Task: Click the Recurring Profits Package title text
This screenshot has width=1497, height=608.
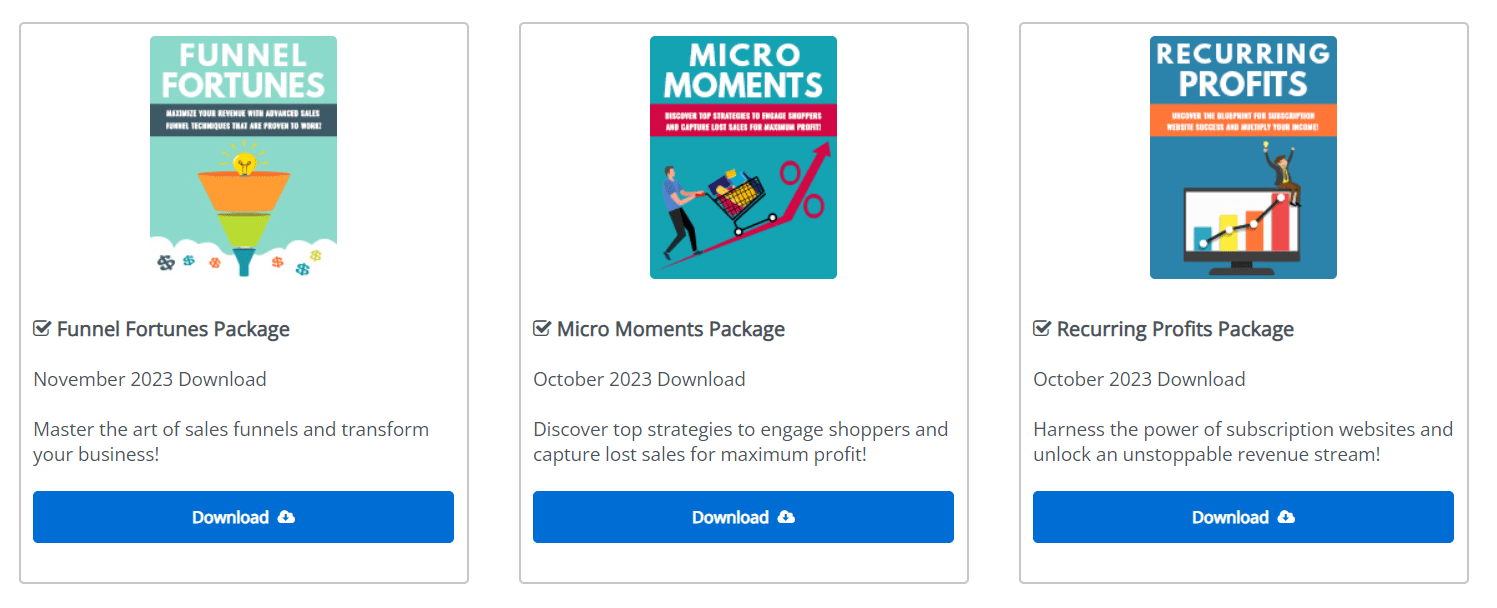Action: 1175,329
